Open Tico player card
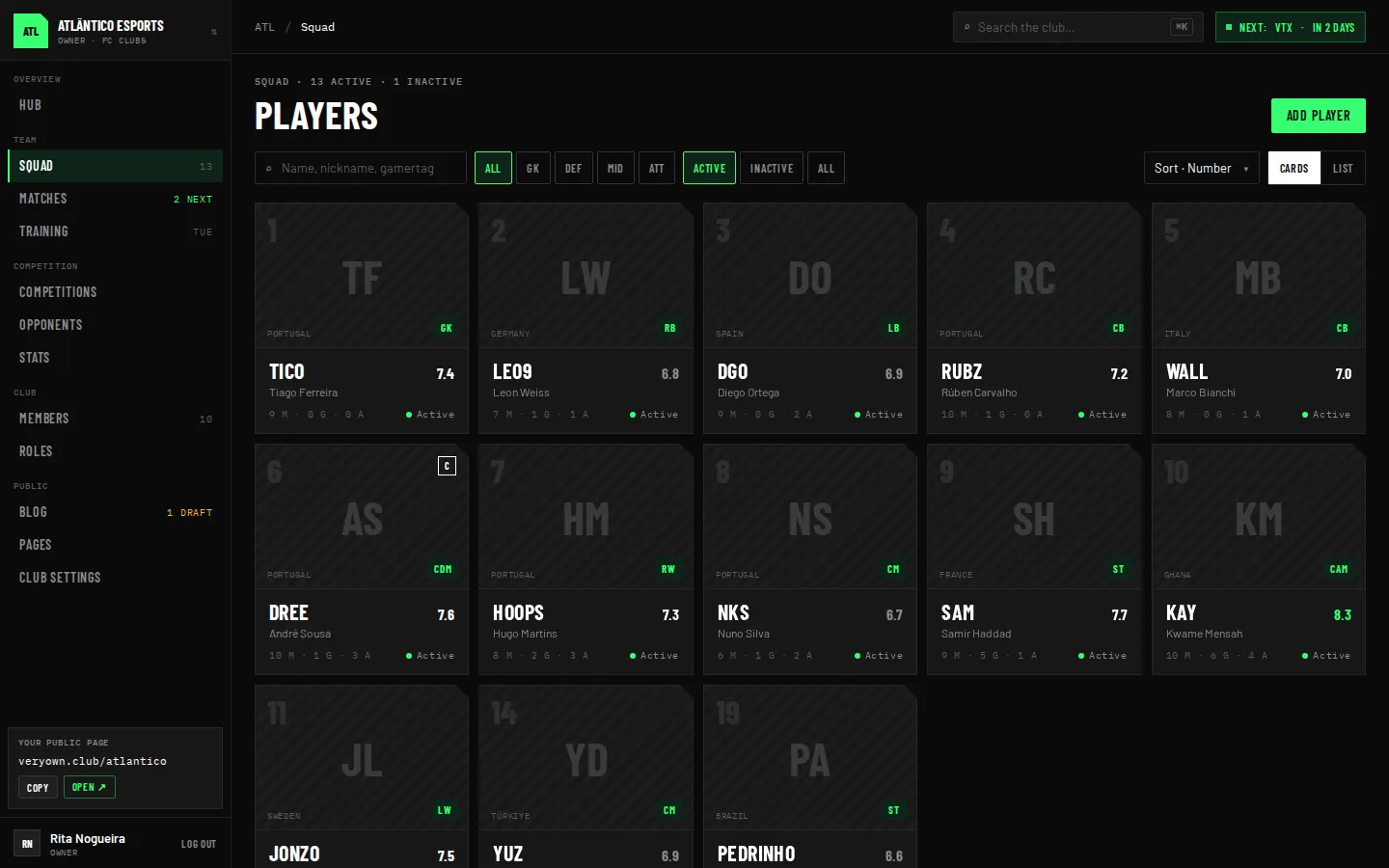The image size is (1389, 868). point(362,318)
